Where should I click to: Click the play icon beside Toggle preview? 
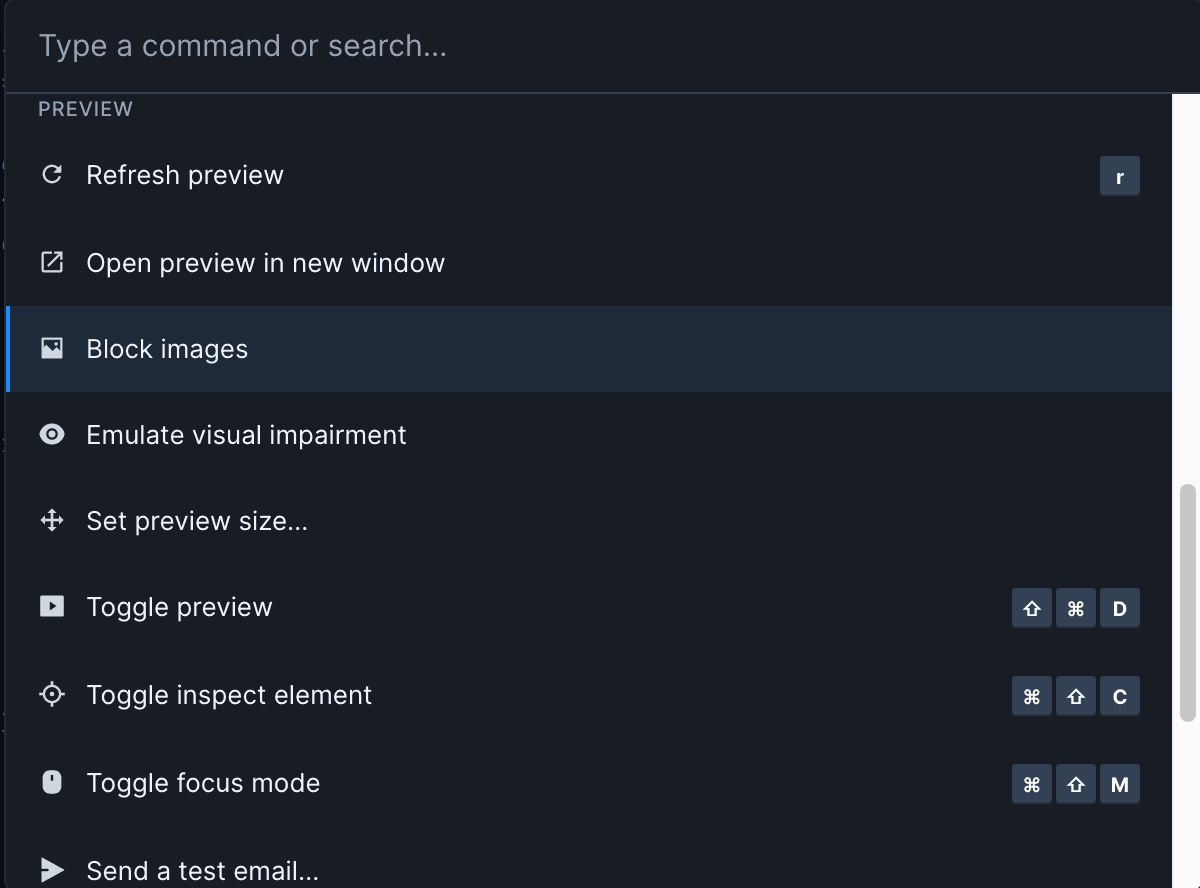coord(51,607)
